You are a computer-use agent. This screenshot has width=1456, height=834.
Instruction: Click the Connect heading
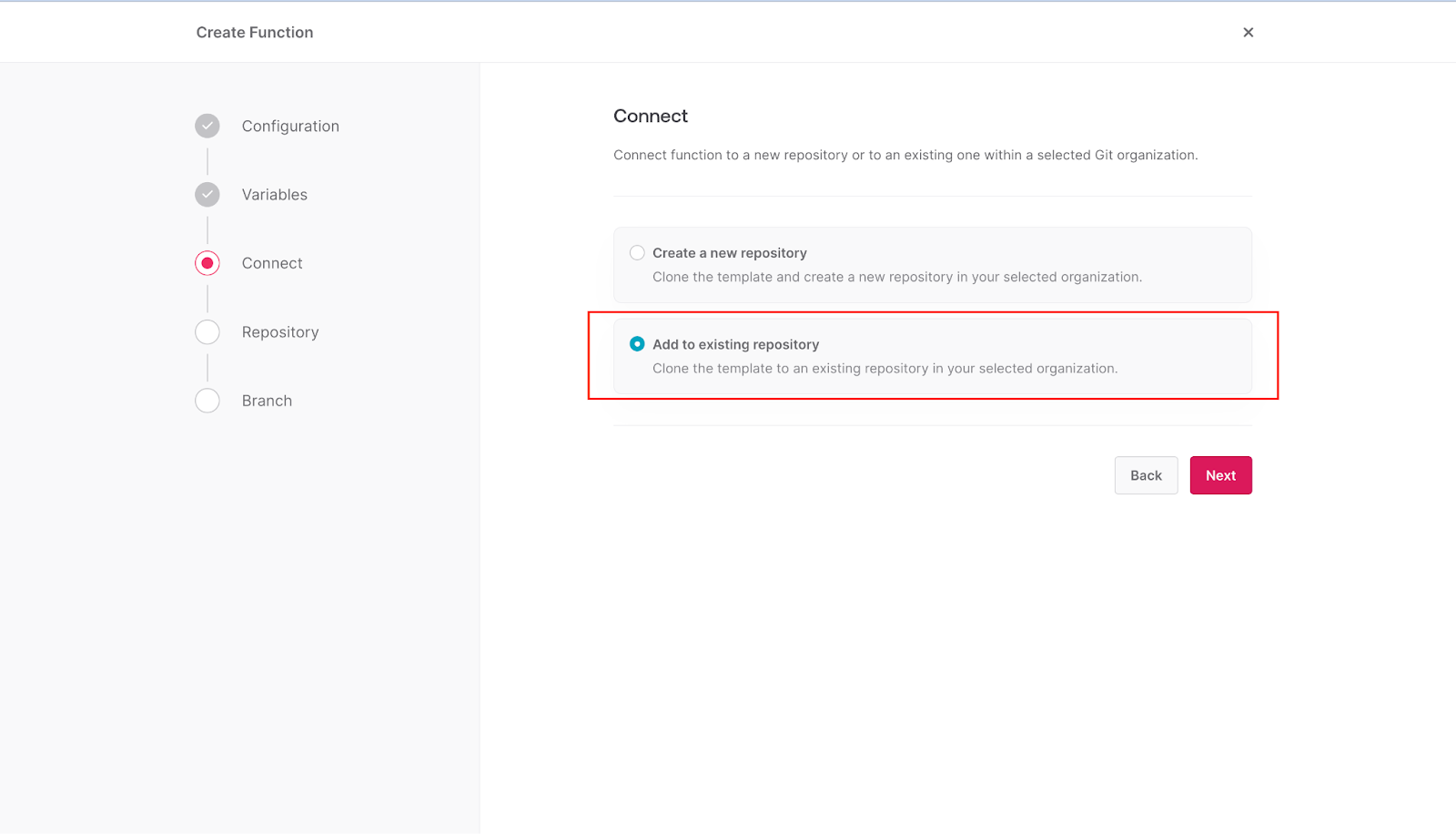(x=651, y=116)
